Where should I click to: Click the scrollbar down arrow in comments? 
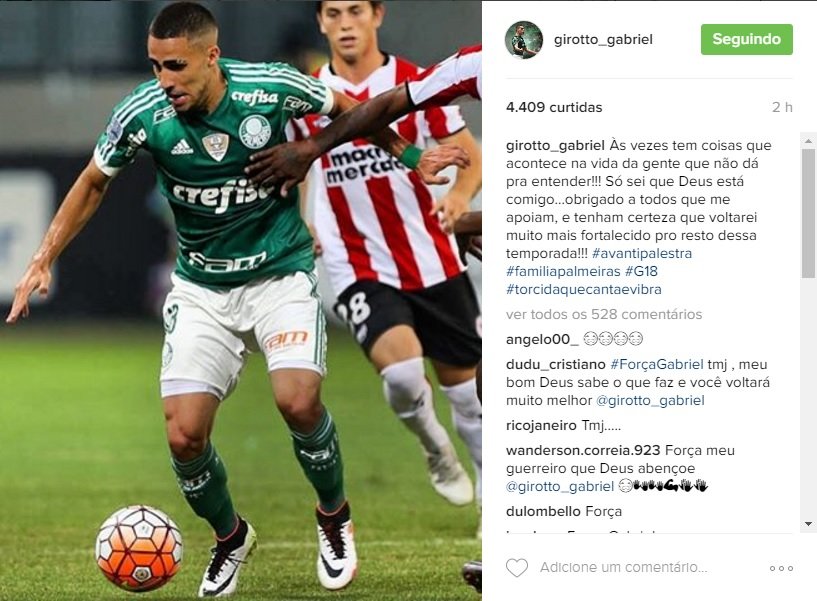(x=808, y=524)
